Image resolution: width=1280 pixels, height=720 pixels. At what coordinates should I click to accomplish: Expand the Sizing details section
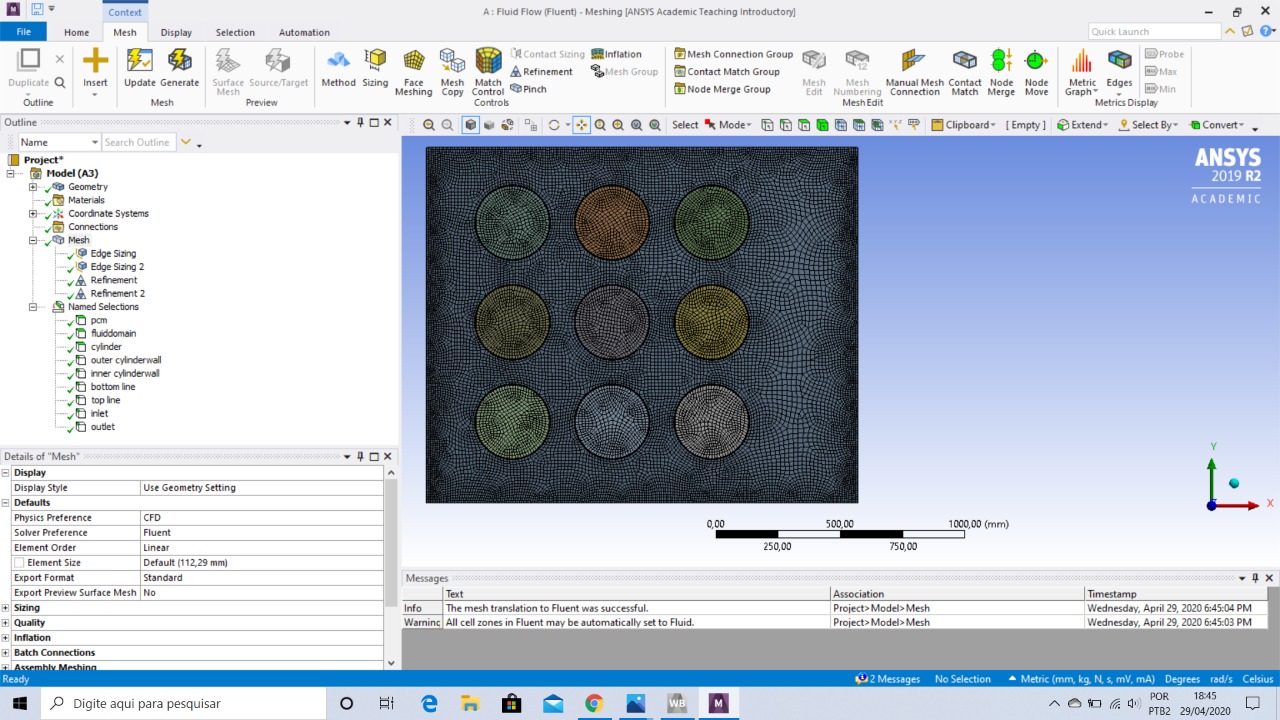point(6,608)
